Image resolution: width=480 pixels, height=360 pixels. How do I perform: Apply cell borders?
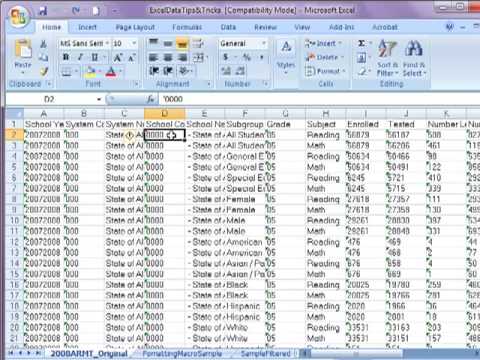tap(66, 71)
